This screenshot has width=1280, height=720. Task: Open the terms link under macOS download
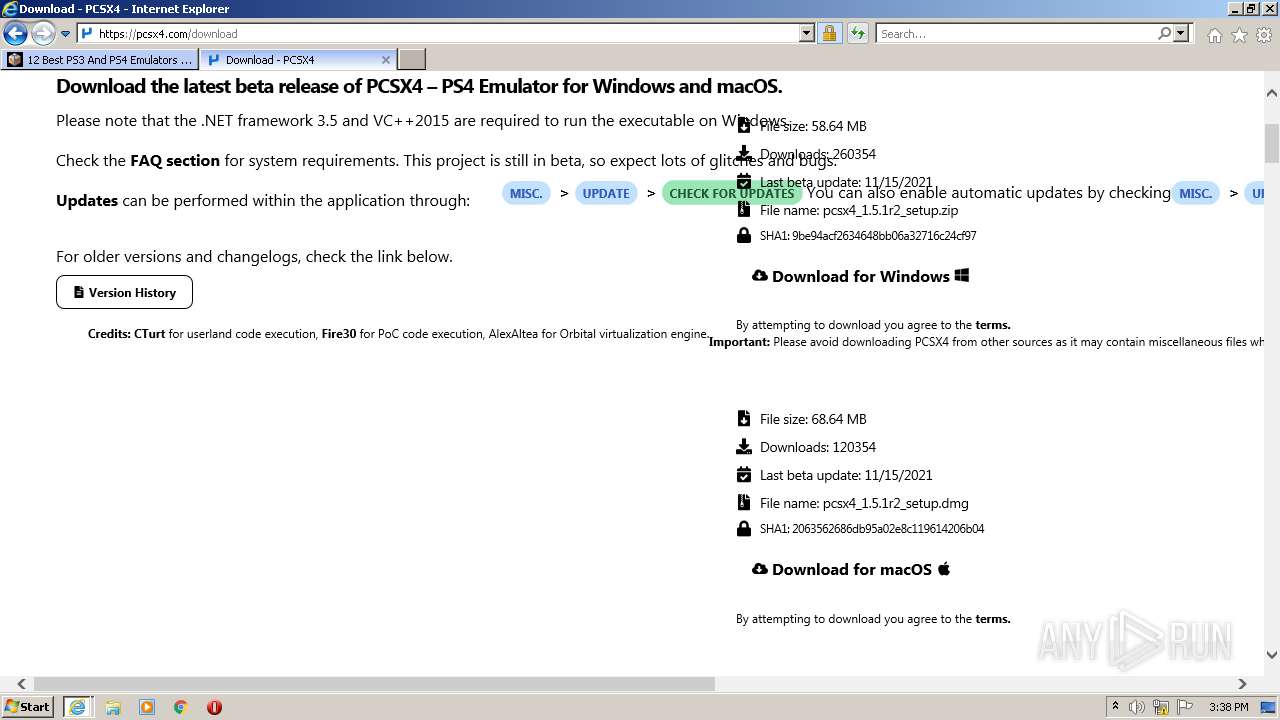coord(993,619)
